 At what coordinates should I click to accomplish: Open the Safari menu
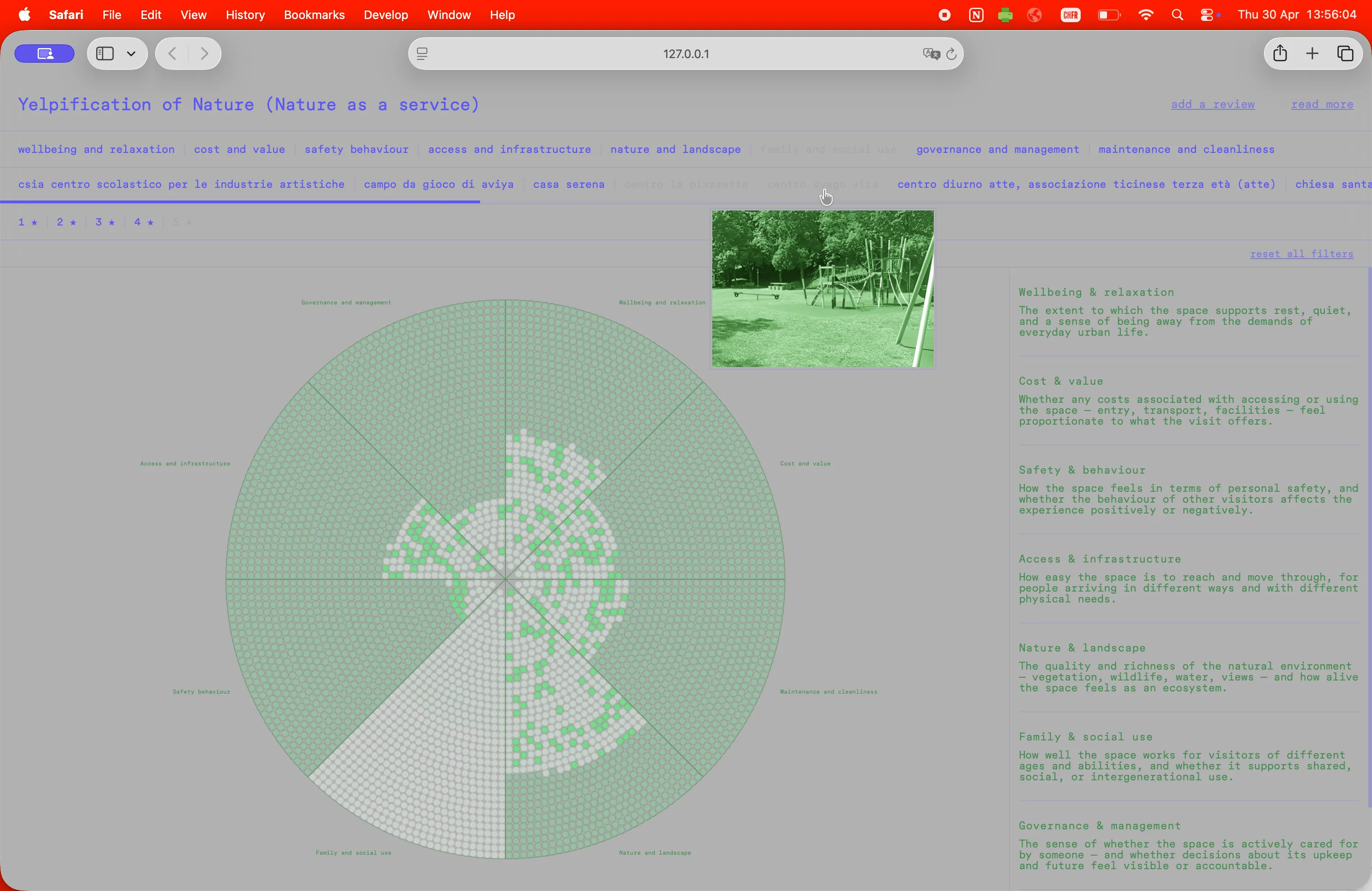(x=66, y=15)
